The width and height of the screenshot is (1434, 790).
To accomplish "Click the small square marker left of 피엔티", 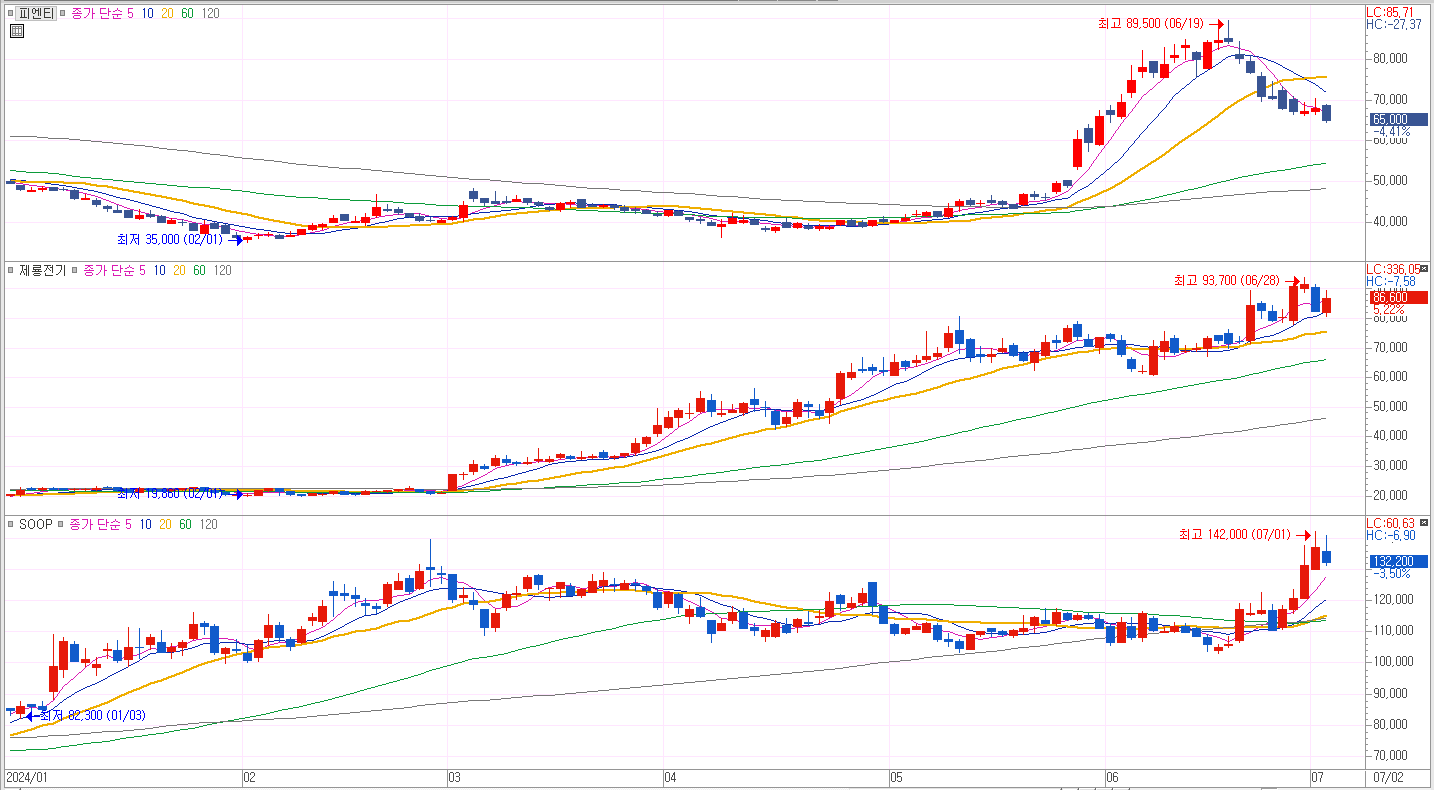I will point(10,13).
